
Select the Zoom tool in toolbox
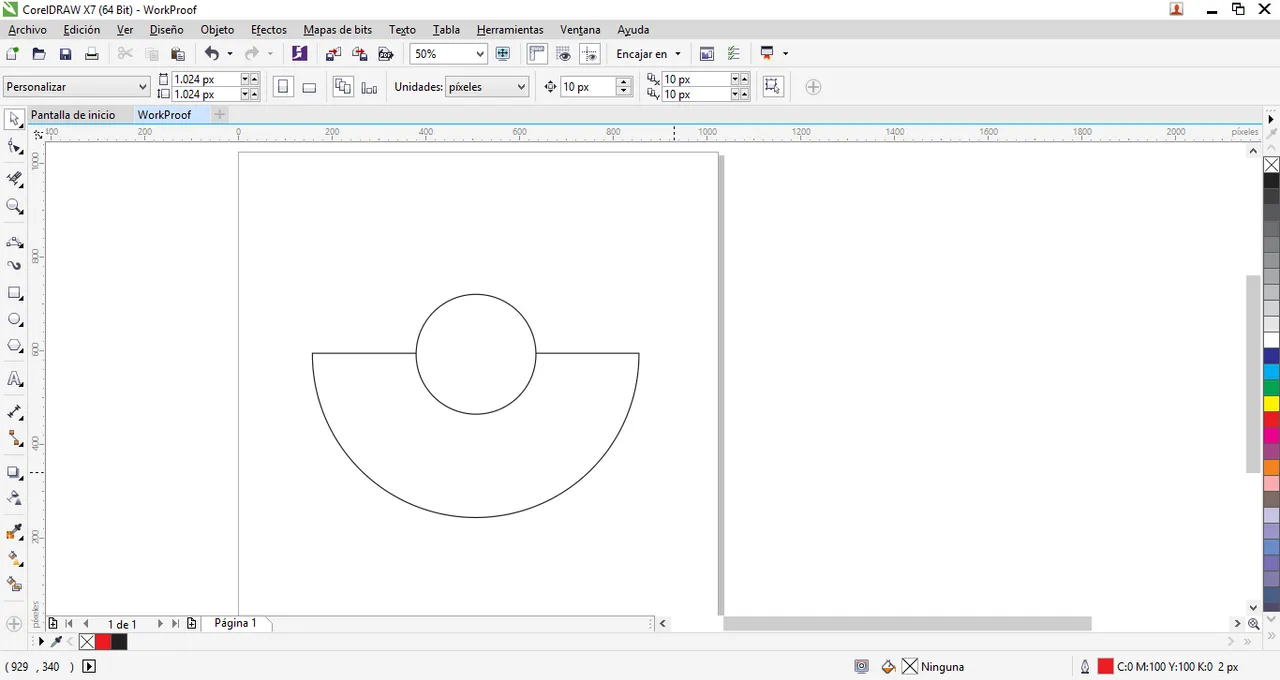pos(14,207)
